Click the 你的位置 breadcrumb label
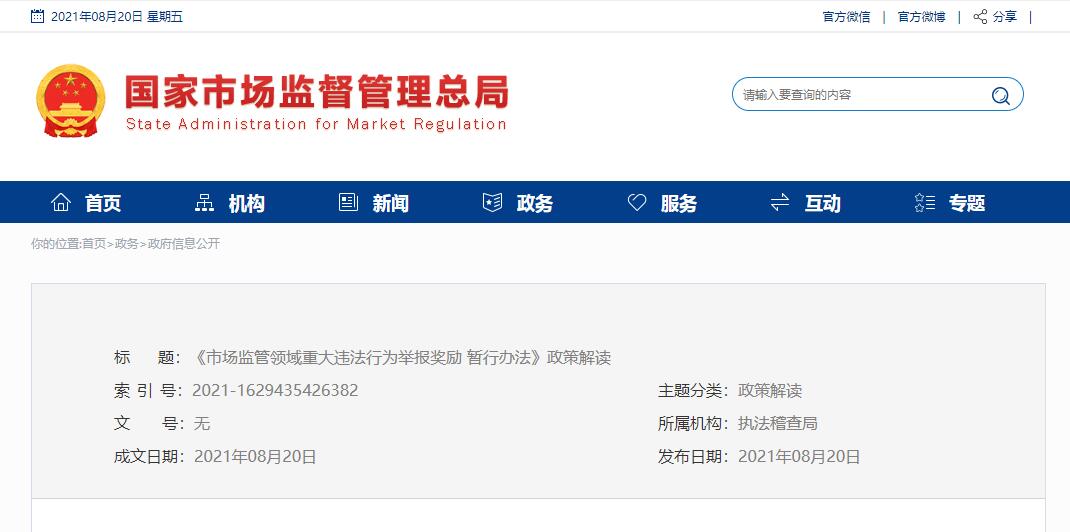 [x=55, y=243]
